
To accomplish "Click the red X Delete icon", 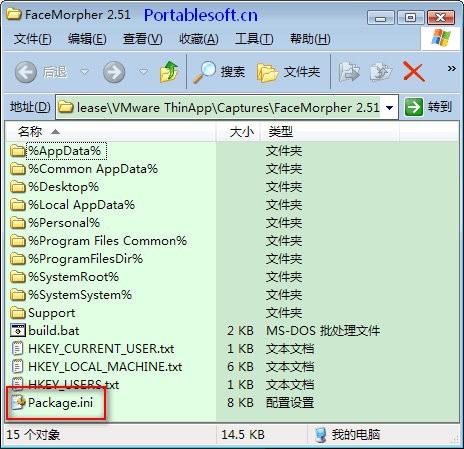I will [x=414, y=71].
